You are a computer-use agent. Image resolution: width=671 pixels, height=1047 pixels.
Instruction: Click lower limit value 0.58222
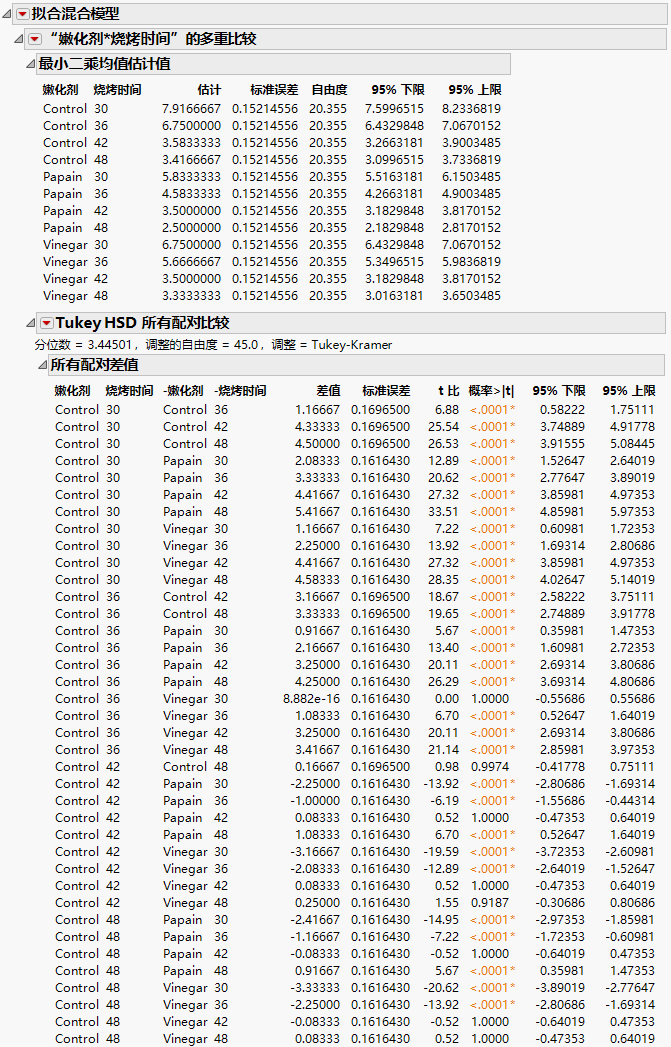(x=562, y=410)
